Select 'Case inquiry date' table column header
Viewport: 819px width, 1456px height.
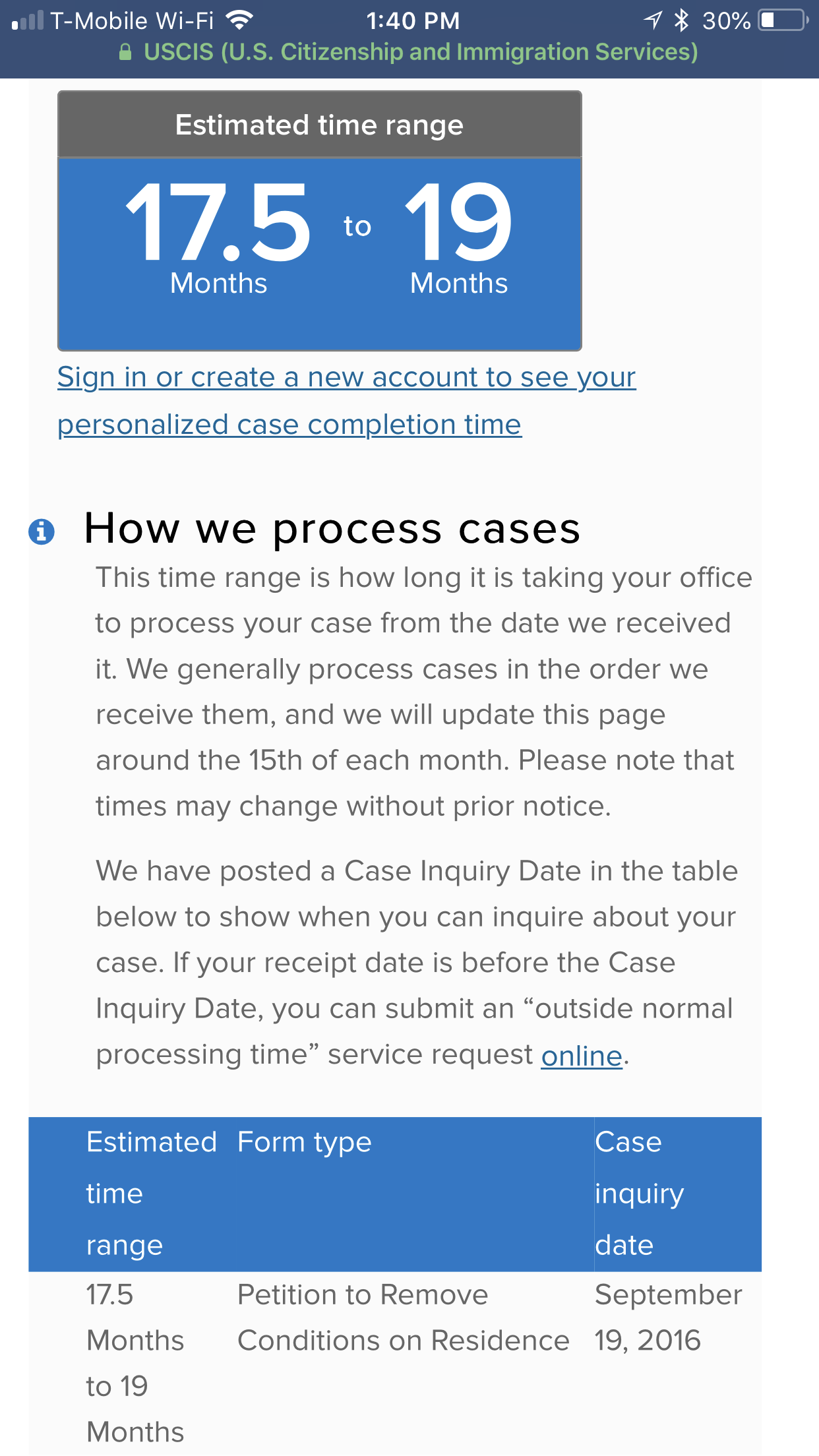[640, 1194]
